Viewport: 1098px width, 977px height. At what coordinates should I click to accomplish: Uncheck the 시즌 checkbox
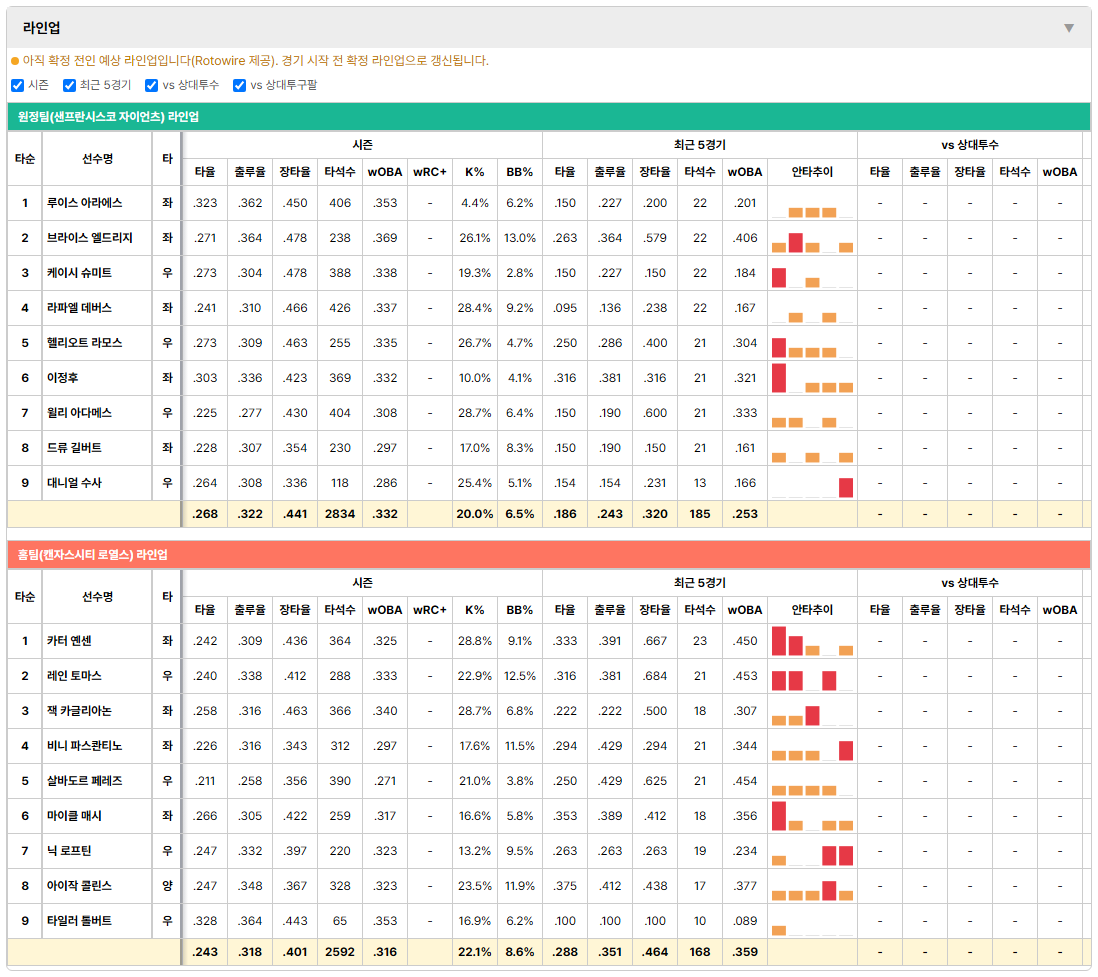pos(18,85)
